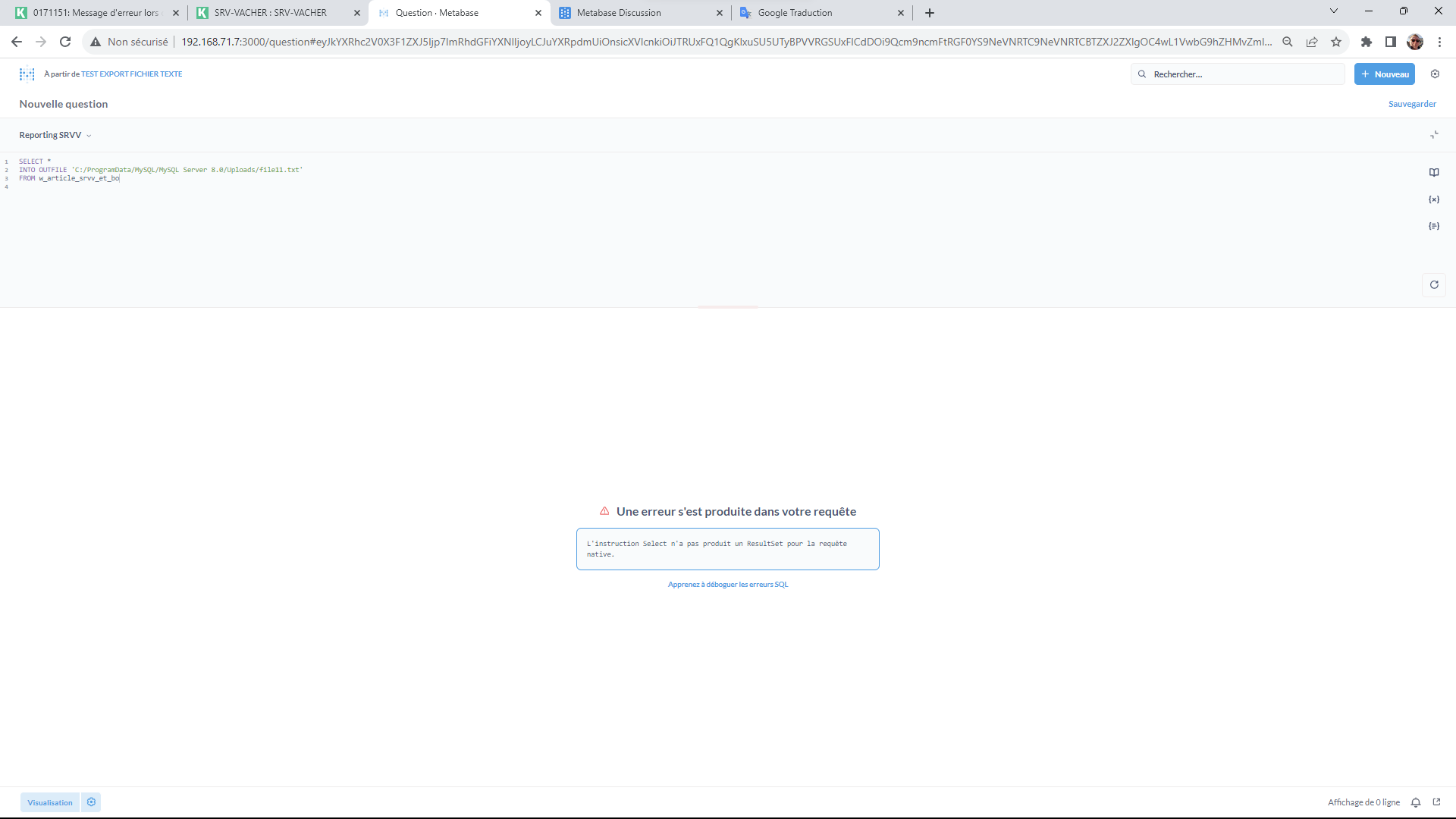Open the tab search chevron
Screen dimensions: 1456x819
click(x=1334, y=11)
